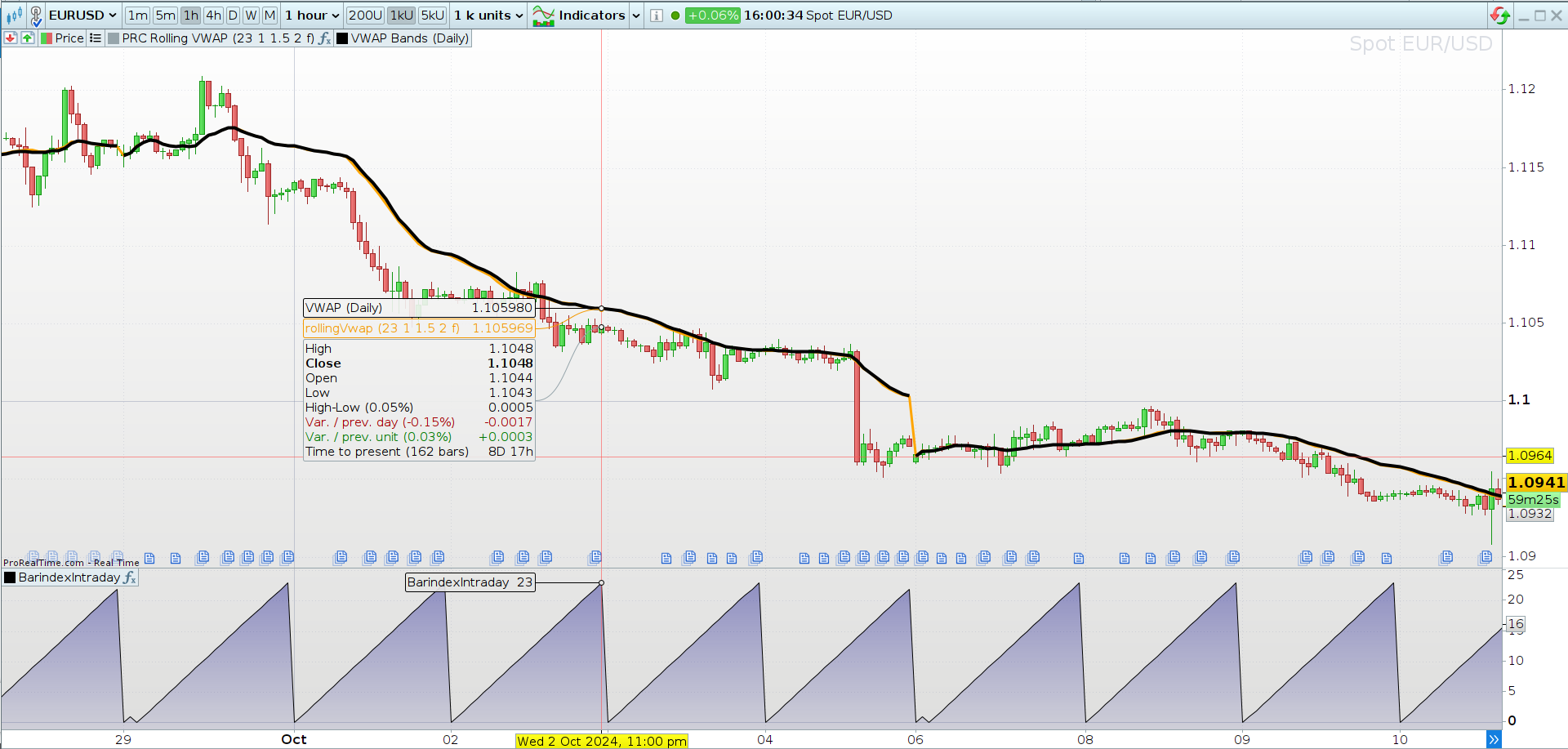This screenshot has height=749, width=1568.
Task: Expand the arrow next to Indicators
Action: click(636, 16)
